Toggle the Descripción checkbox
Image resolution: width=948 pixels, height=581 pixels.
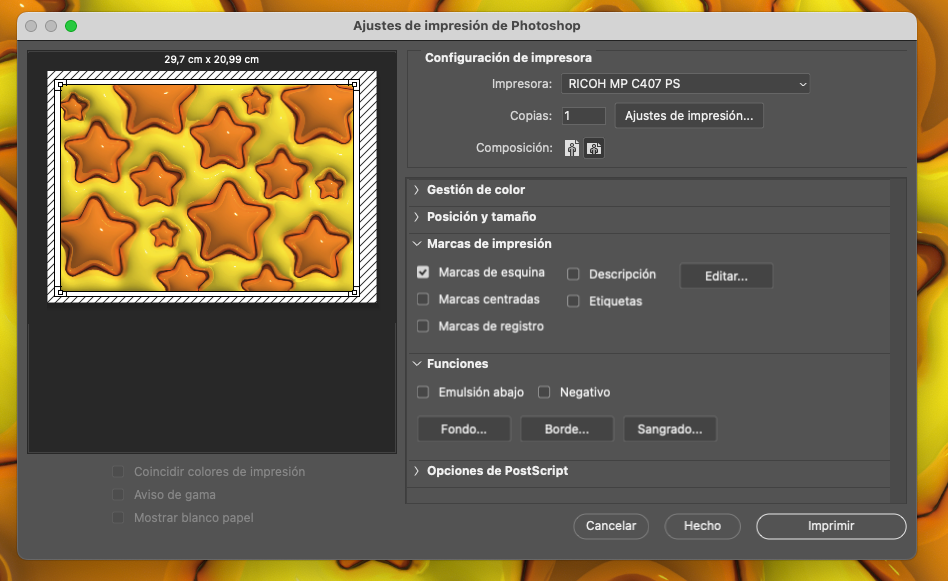574,274
